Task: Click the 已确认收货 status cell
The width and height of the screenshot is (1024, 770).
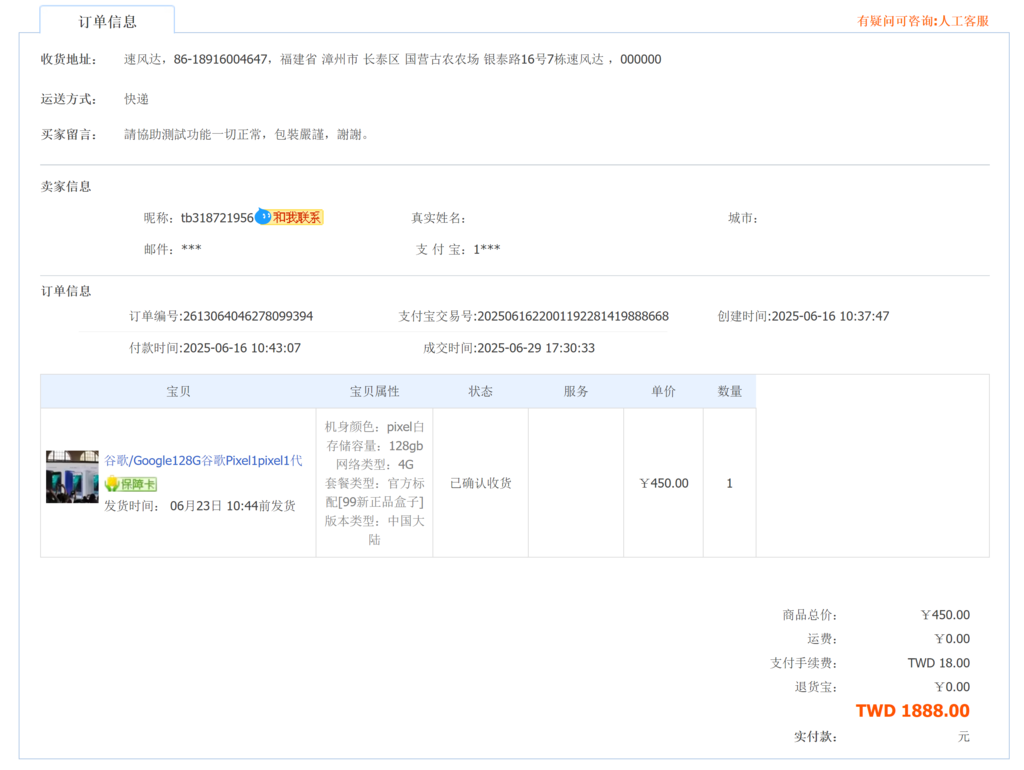Action: (481, 483)
